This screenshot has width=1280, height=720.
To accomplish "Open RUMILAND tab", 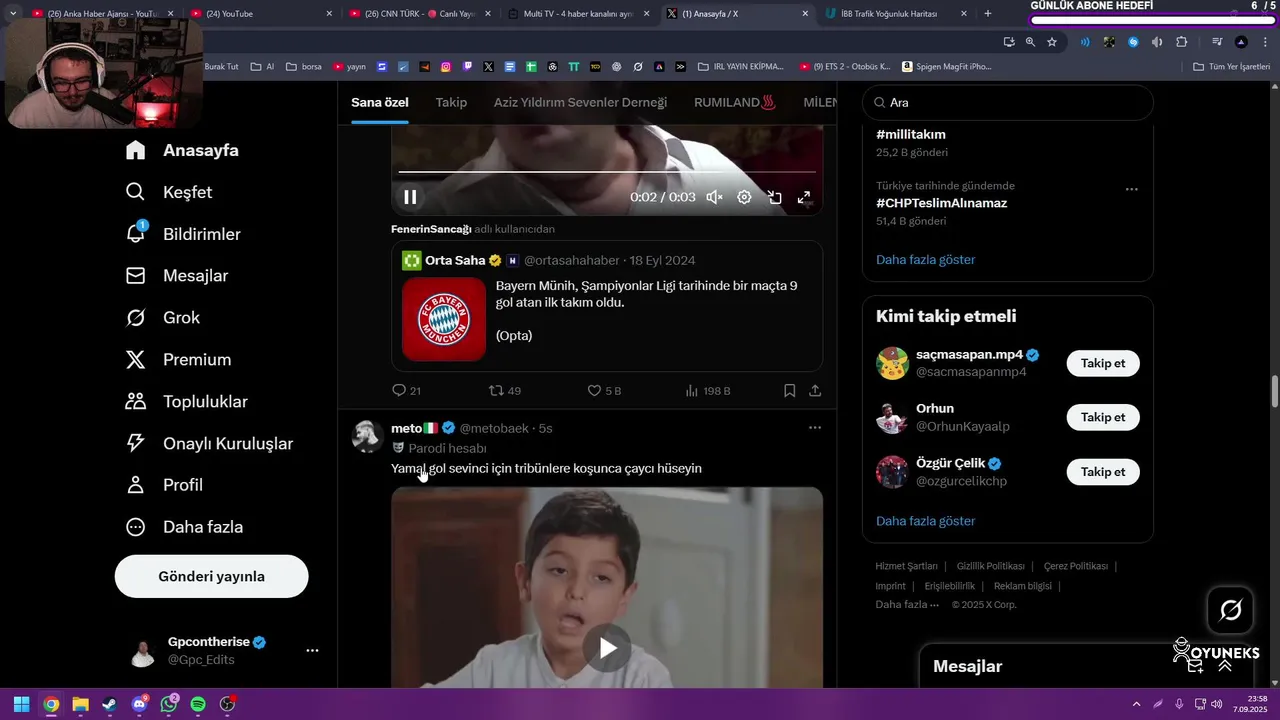I will pyautogui.click(x=735, y=102).
